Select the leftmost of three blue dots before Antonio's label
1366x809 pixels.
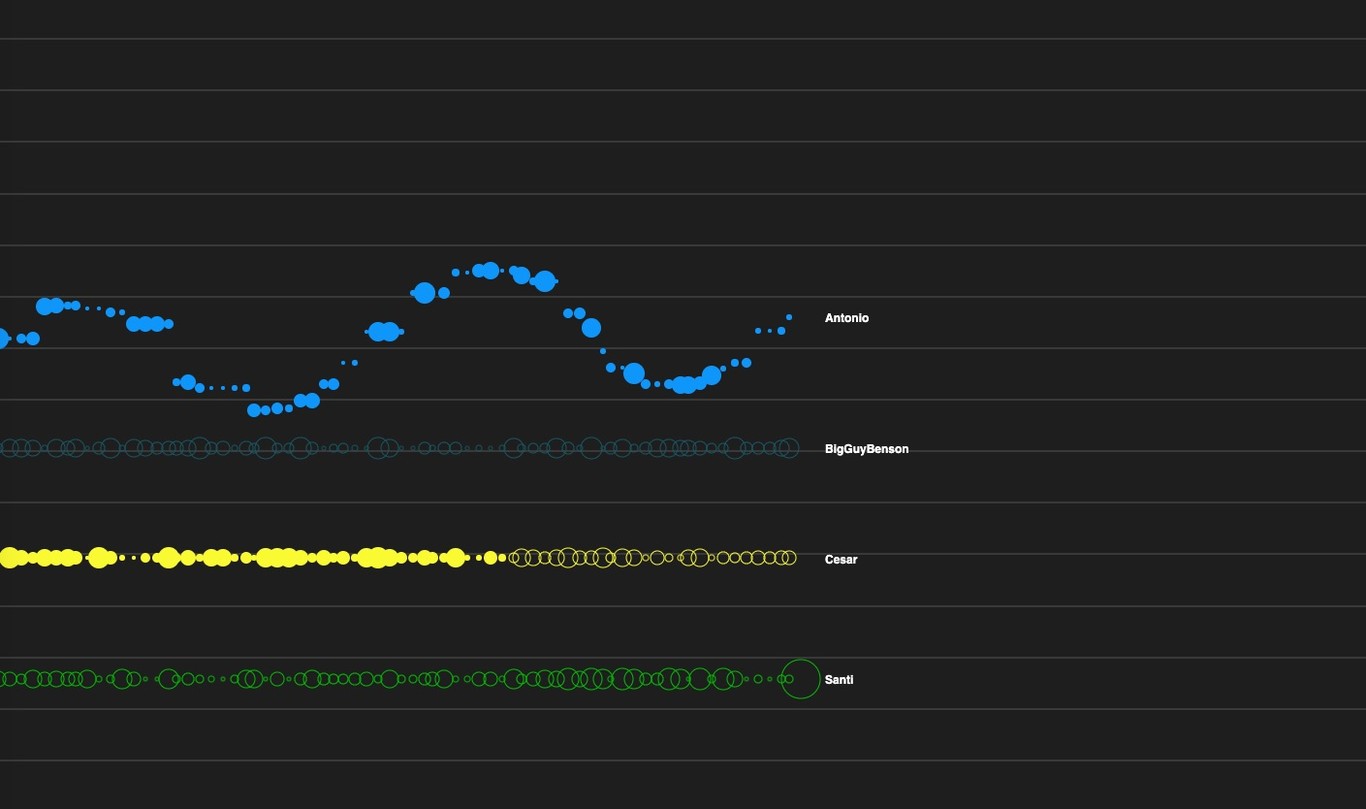point(758,330)
